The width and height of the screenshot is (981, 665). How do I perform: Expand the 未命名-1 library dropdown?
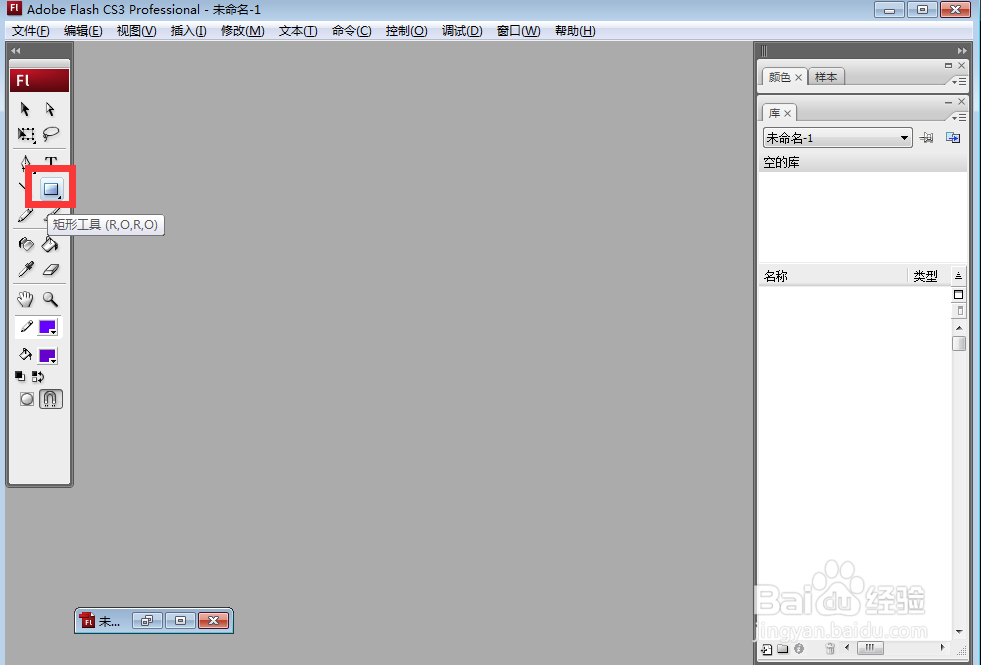point(837,138)
